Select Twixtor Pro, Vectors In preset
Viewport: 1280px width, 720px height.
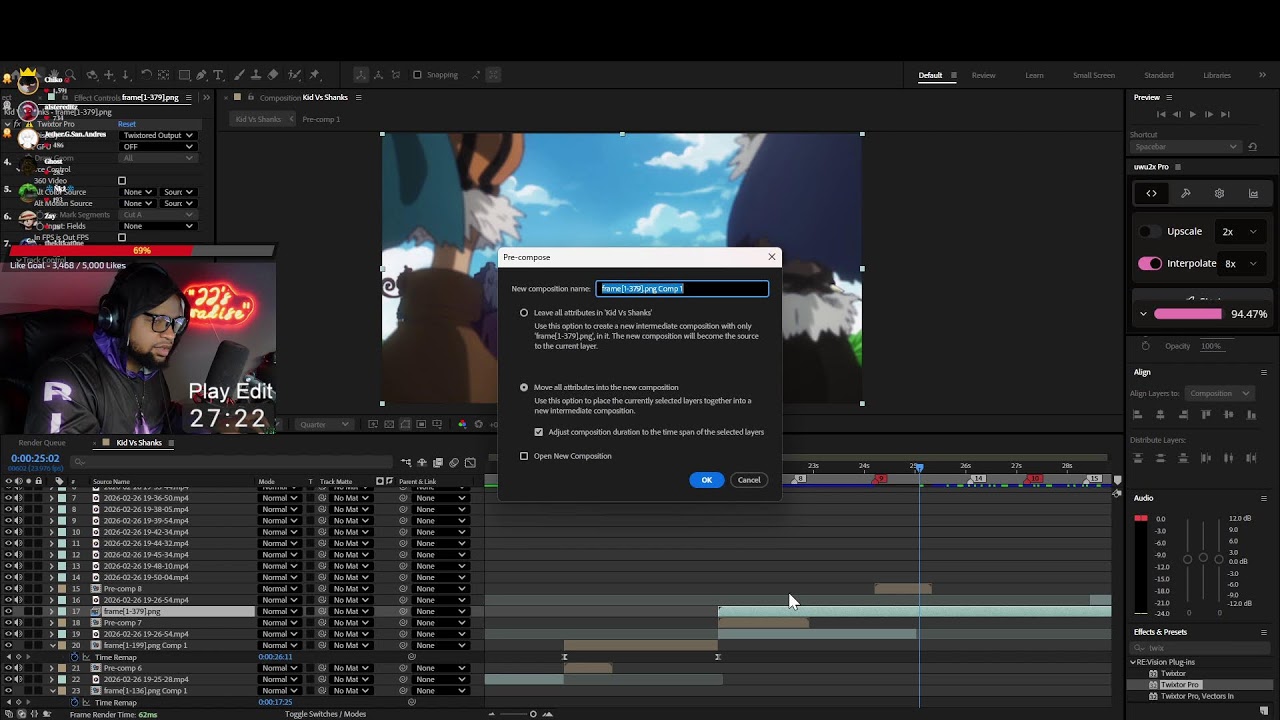tap(1197, 696)
